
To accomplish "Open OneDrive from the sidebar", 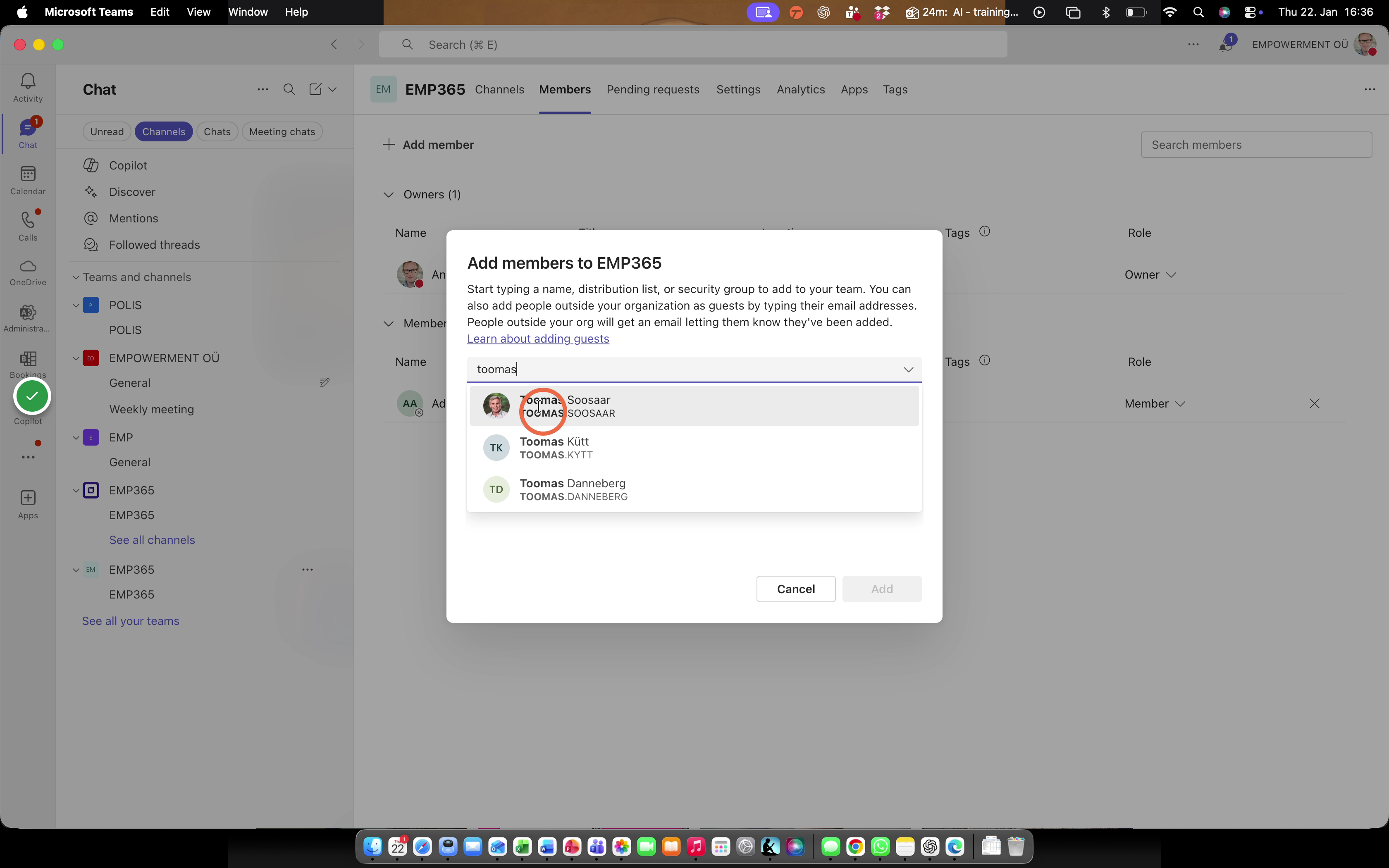I will pos(28,273).
